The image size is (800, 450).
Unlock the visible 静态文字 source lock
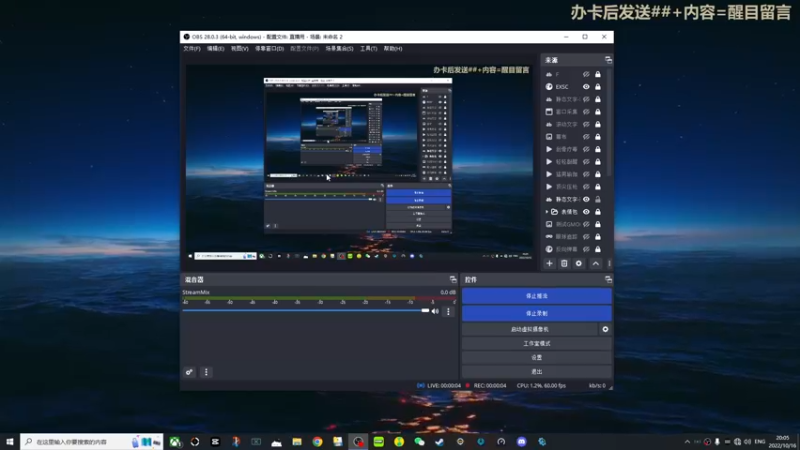[x=597, y=199]
